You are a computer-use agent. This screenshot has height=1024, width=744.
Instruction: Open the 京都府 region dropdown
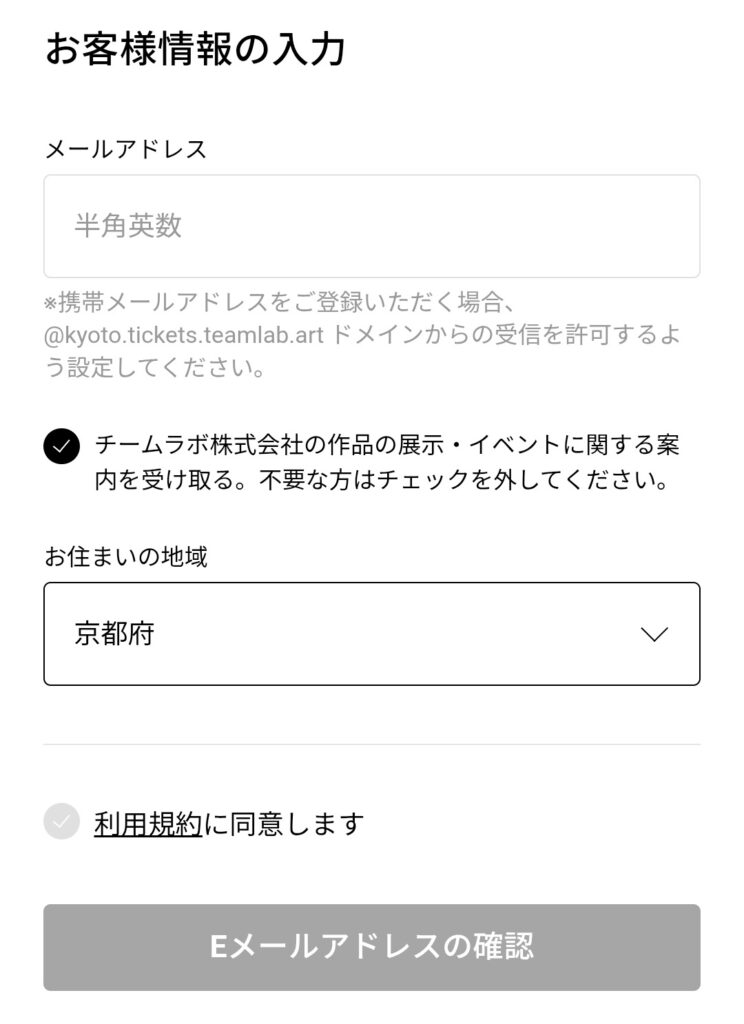(x=371, y=634)
